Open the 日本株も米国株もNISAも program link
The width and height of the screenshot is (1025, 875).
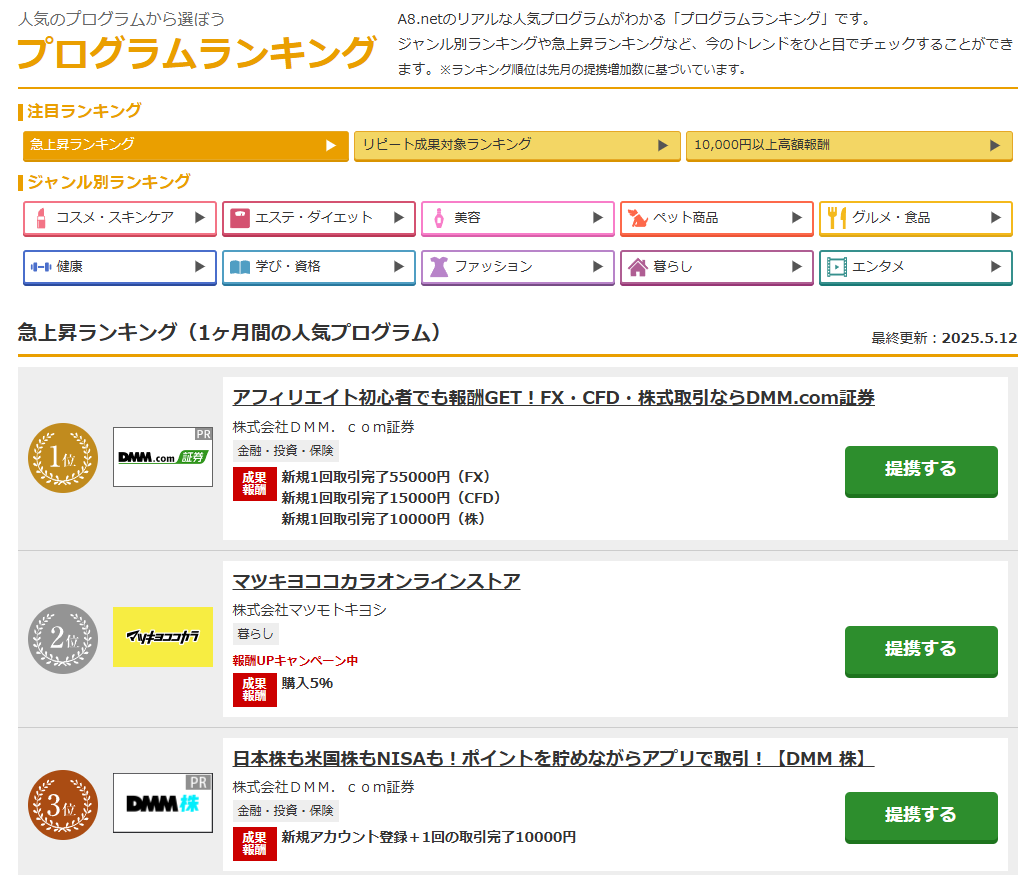tap(554, 759)
